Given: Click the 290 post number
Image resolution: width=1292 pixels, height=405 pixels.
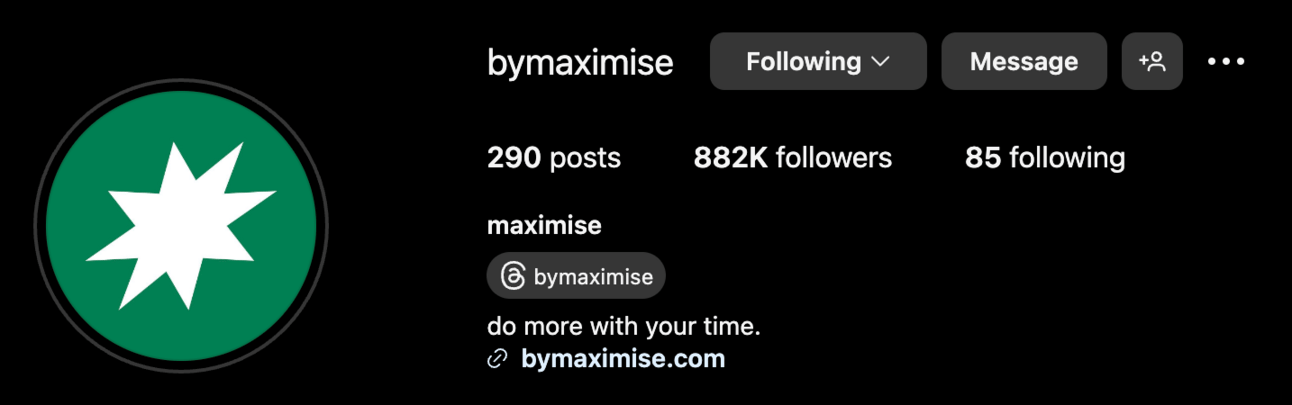Looking at the screenshot, I should (514, 158).
